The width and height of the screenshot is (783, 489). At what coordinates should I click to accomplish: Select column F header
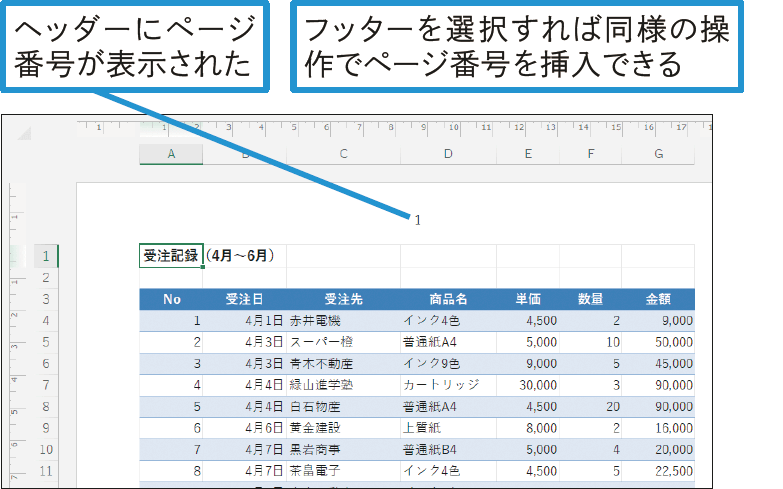591,154
